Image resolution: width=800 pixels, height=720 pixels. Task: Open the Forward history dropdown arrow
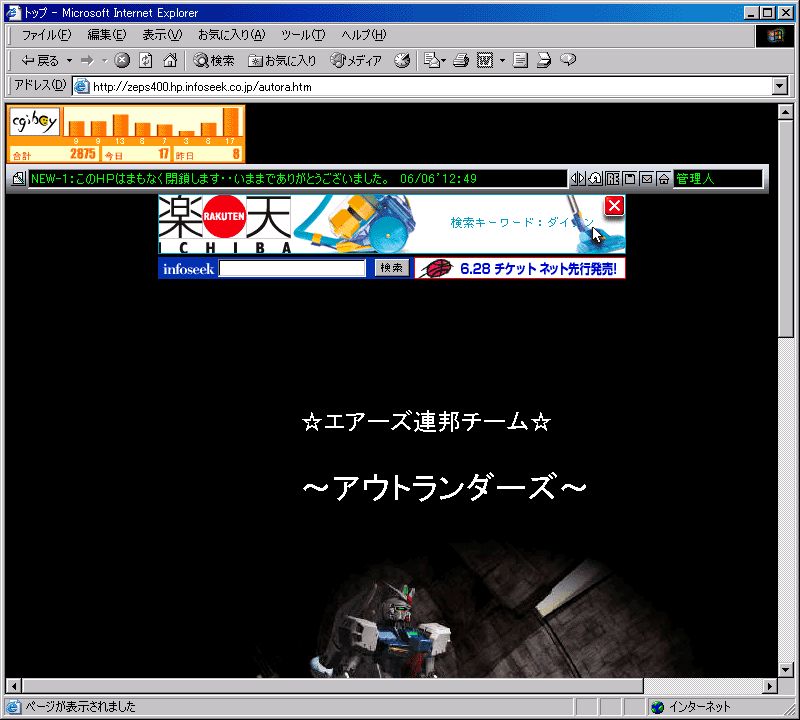pyautogui.click(x=104, y=61)
